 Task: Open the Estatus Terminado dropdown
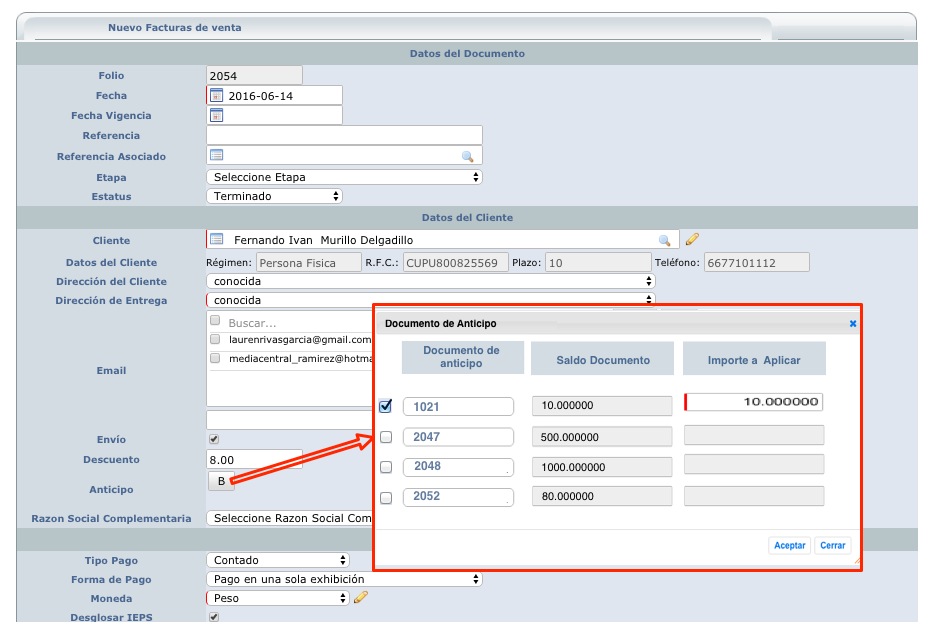click(275, 196)
